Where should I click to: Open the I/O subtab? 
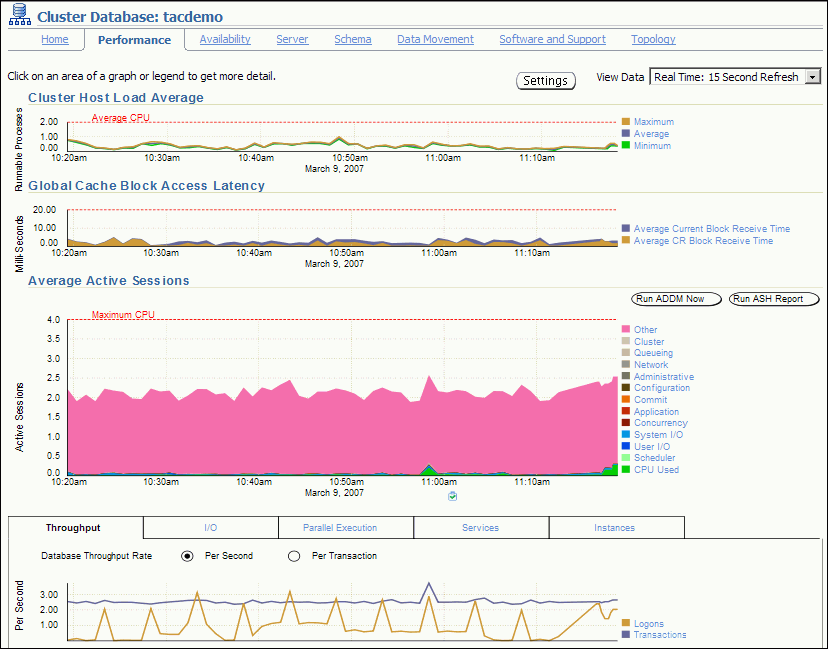tap(211, 527)
